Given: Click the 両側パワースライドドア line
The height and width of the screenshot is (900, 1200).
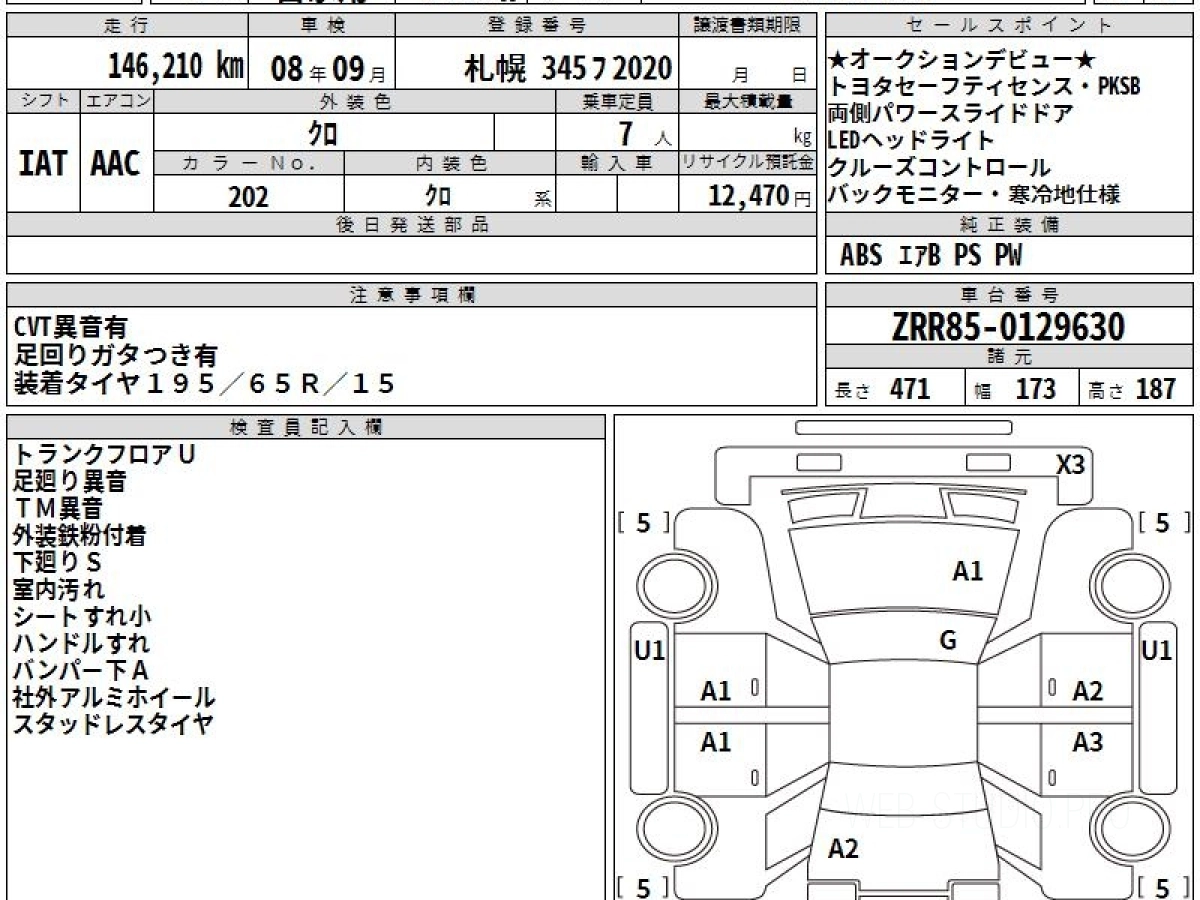Looking at the screenshot, I should pos(950,114).
